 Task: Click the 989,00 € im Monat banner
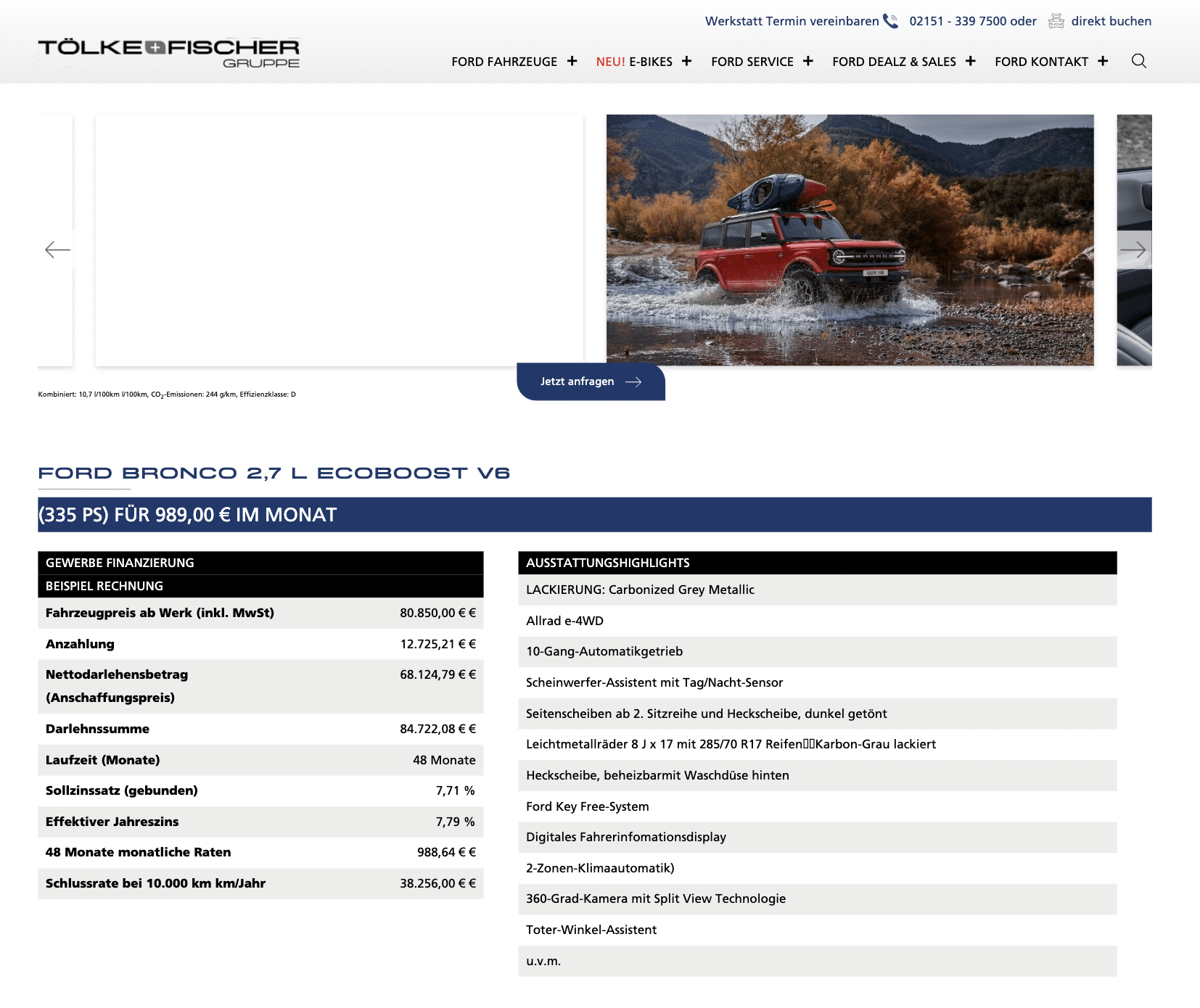point(594,515)
